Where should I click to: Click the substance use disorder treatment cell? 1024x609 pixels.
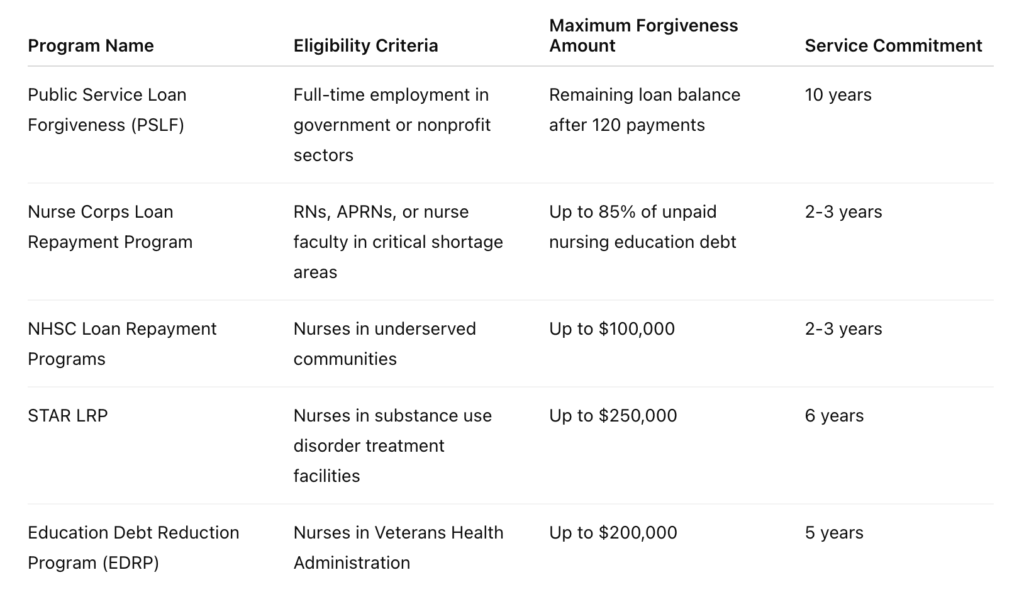tap(392, 445)
